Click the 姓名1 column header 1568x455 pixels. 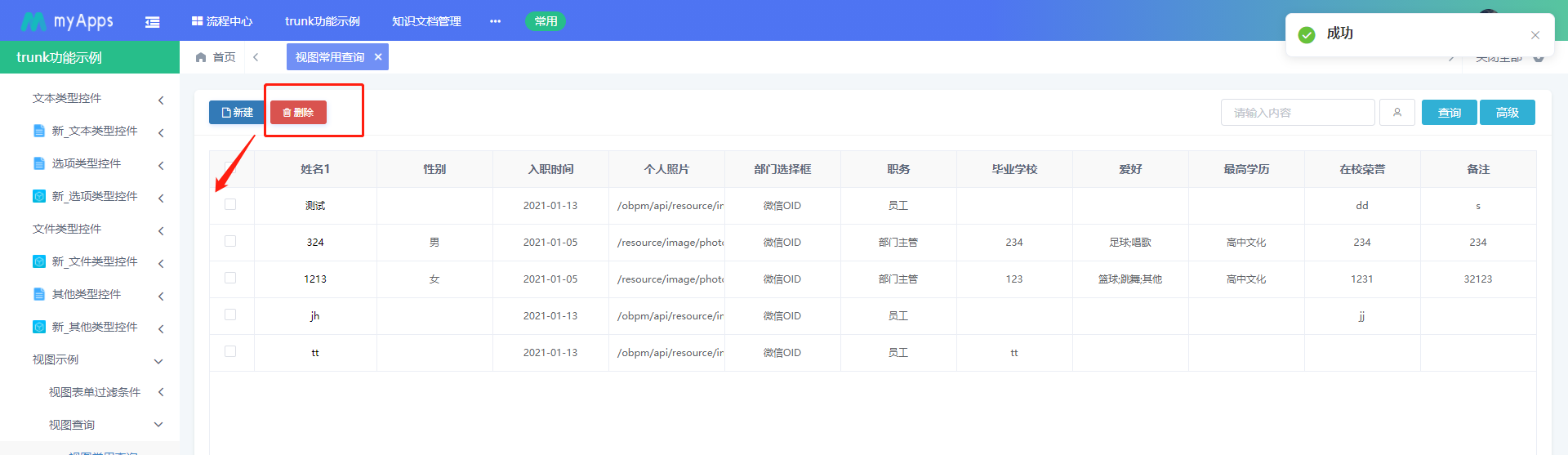(315, 169)
